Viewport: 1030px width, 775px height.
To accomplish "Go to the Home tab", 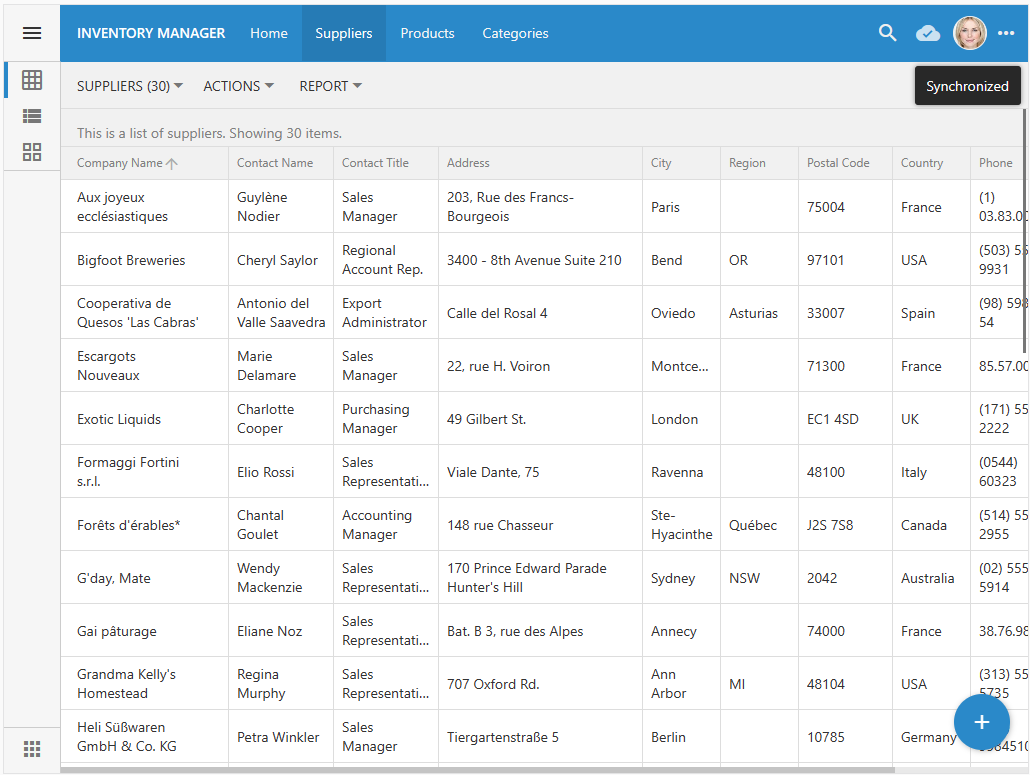I will coord(269,33).
